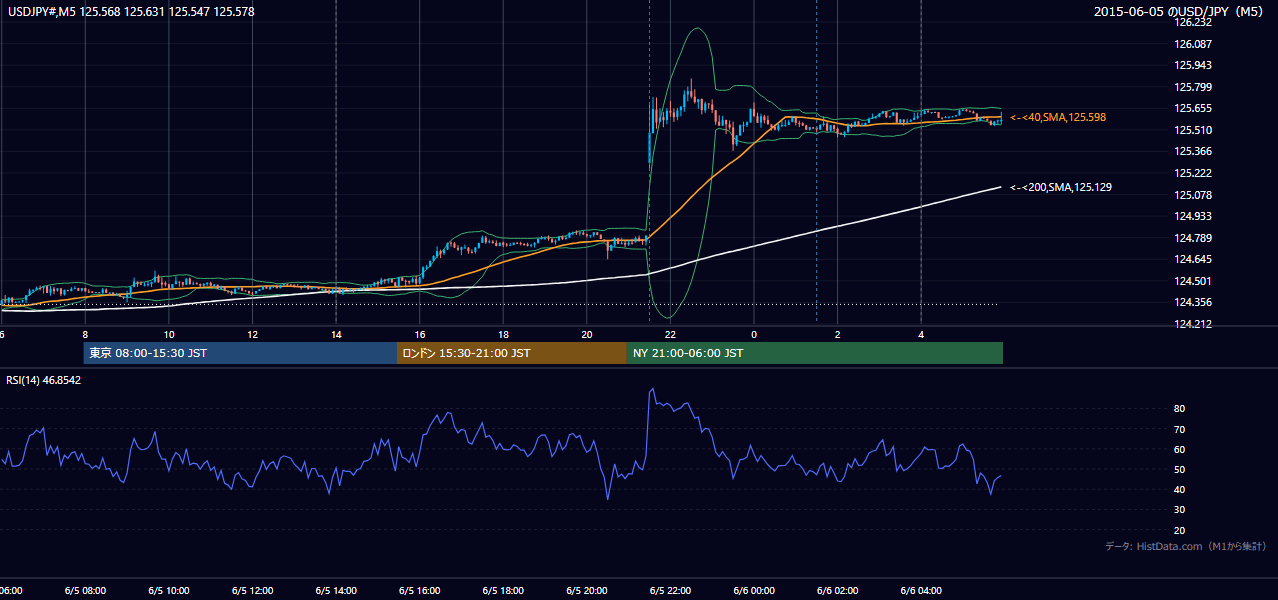
Task: Click price axis value 124.789
Action: pyautogui.click(x=1194, y=238)
